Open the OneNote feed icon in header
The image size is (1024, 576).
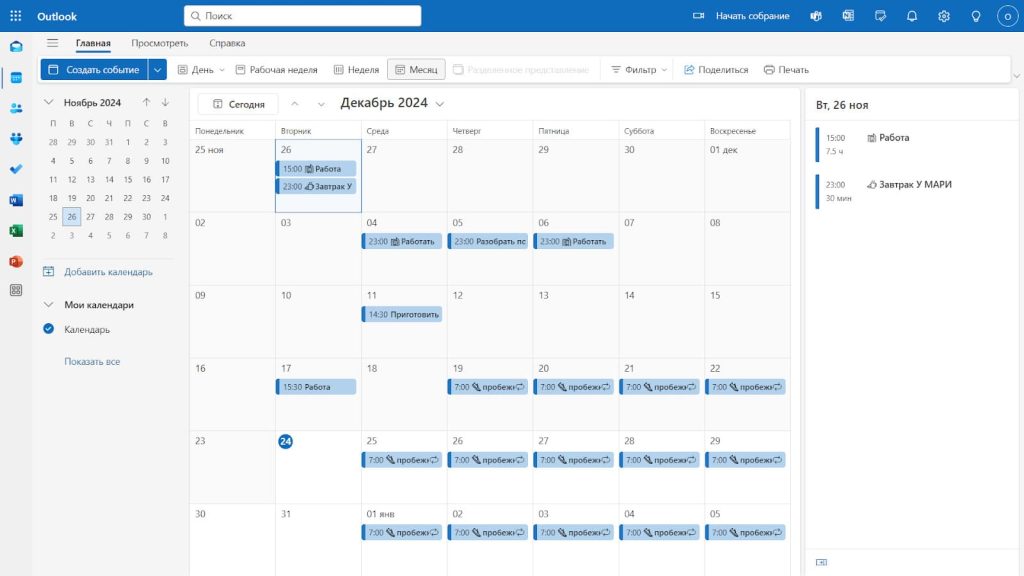(x=848, y=16)
